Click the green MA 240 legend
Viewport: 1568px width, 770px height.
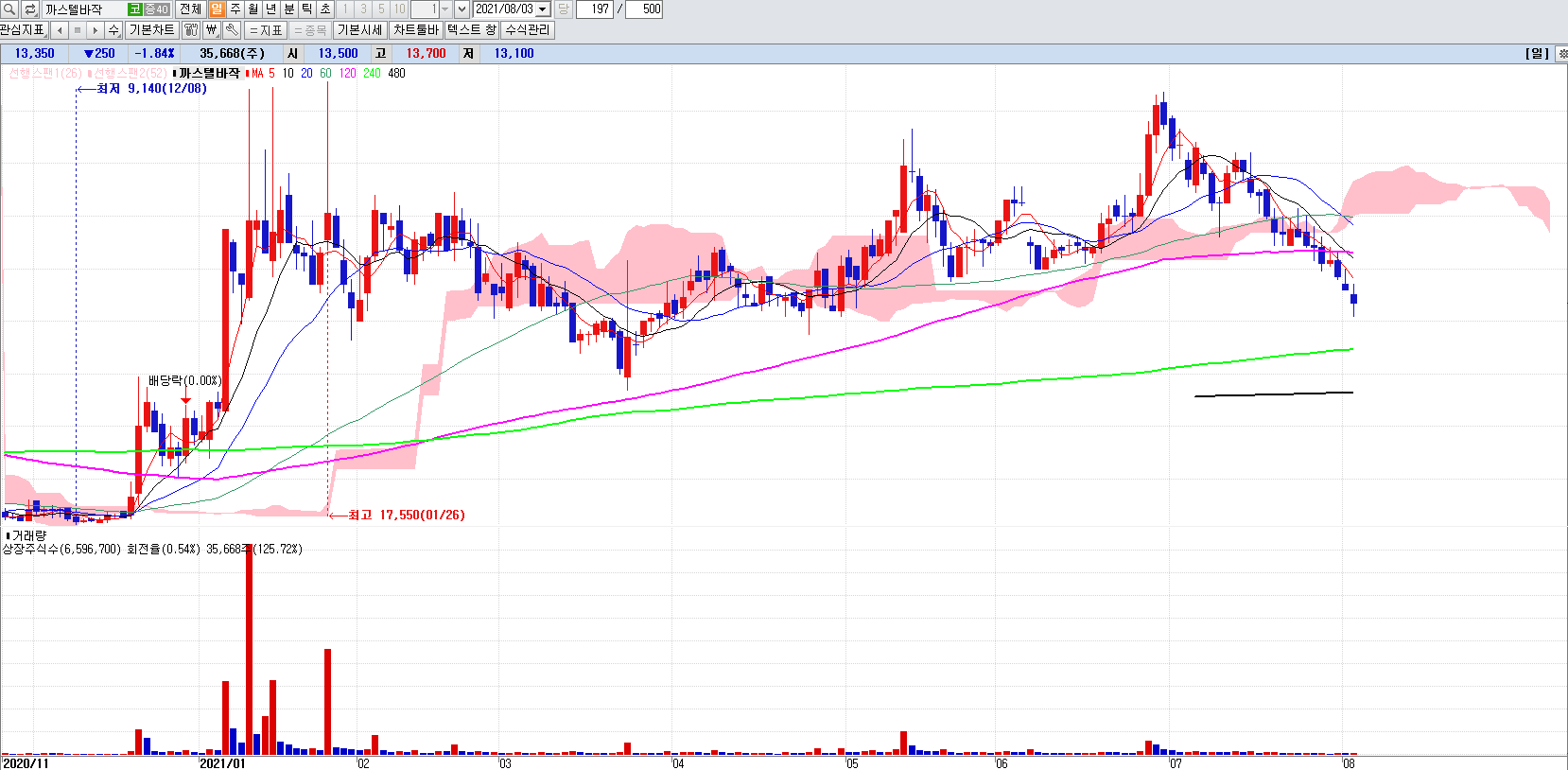[x=372, y=74]
